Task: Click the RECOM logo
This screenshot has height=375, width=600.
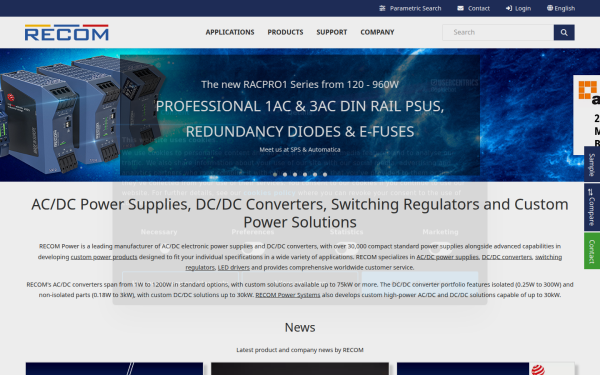Action: [x=67, y=33]
